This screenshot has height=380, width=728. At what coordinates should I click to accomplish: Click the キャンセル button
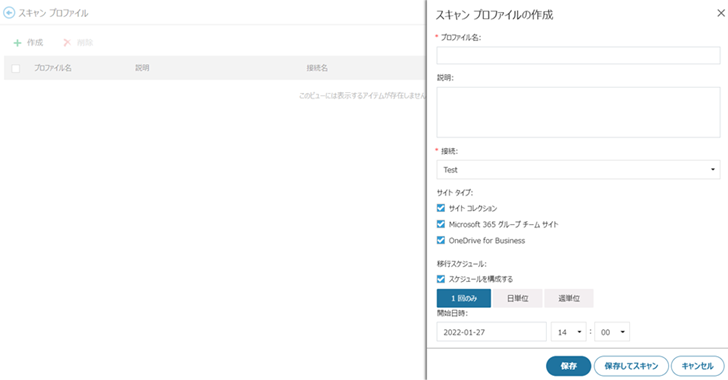tap(697, 366)
